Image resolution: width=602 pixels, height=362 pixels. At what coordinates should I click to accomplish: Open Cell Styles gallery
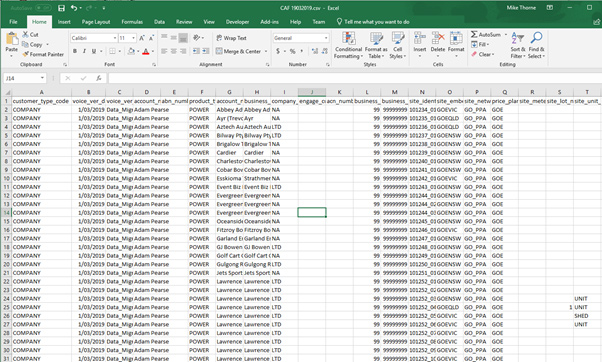(397, 45)
